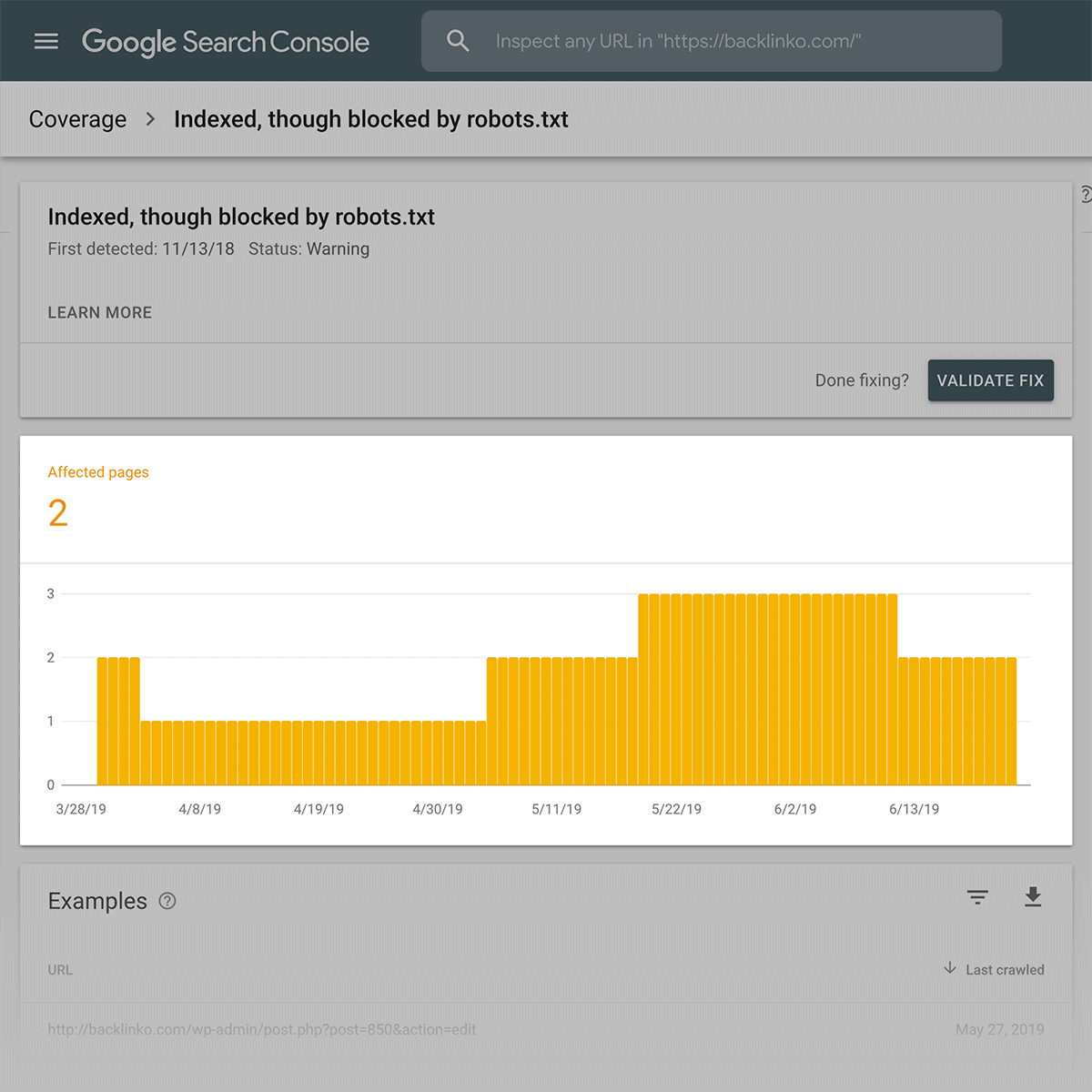Image resolution: width=1092 pixels, height=1092 pixels.
Task: Toggle the URL column header selection
Action: coord(60,969)
